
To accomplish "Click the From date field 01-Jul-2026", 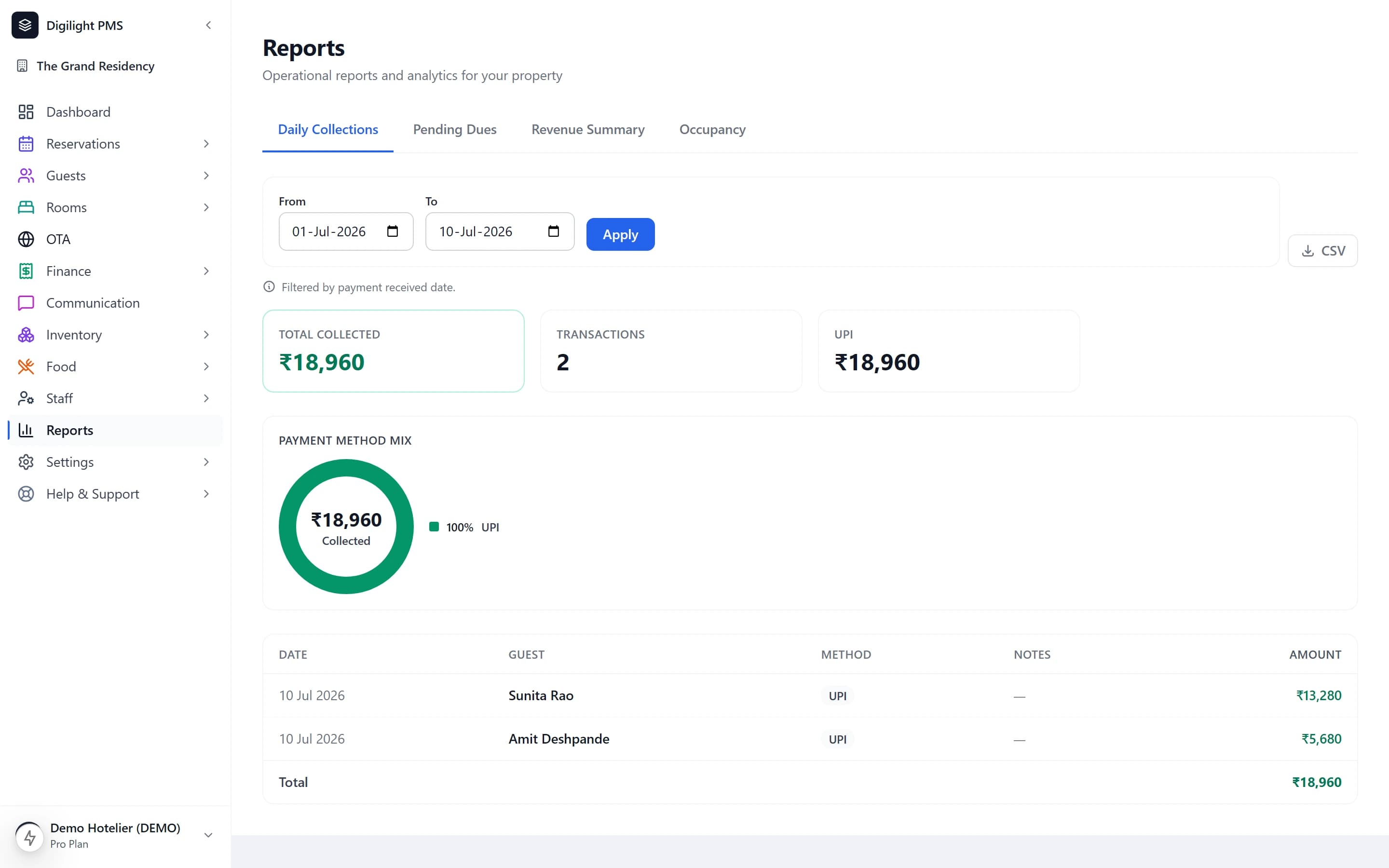I will pos(346,231).
